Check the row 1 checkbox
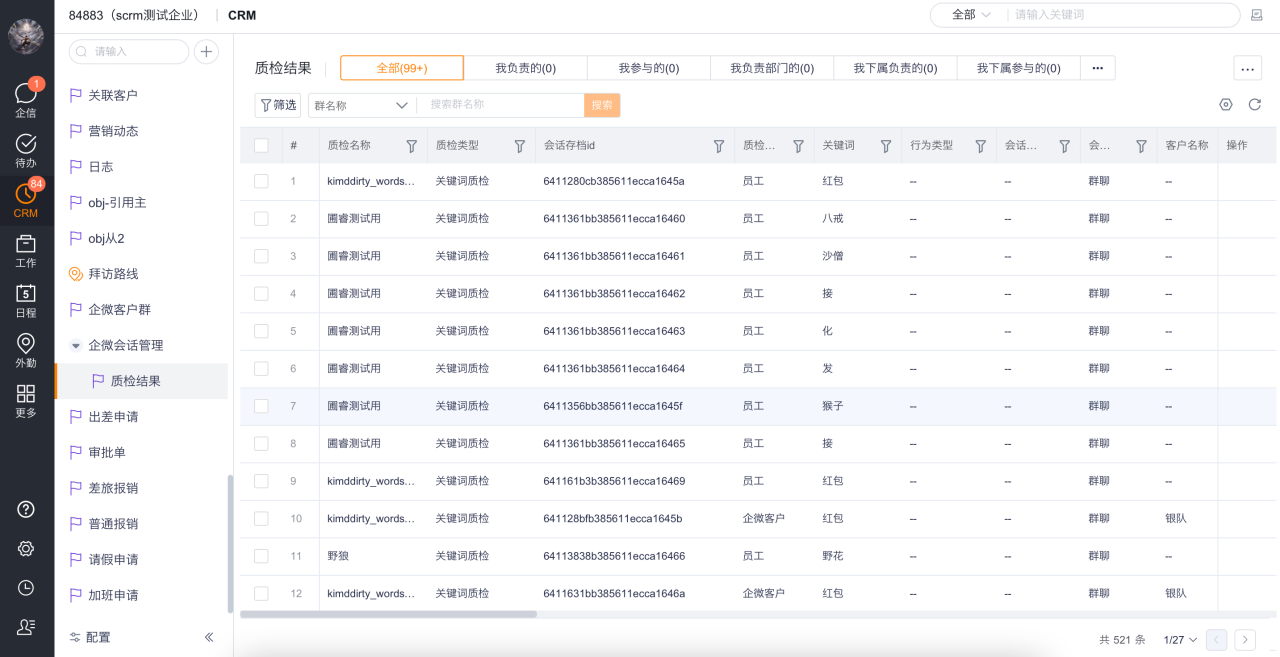Image resolution: width=1280 pixels, height=657 pixels. tap(261, 181)
